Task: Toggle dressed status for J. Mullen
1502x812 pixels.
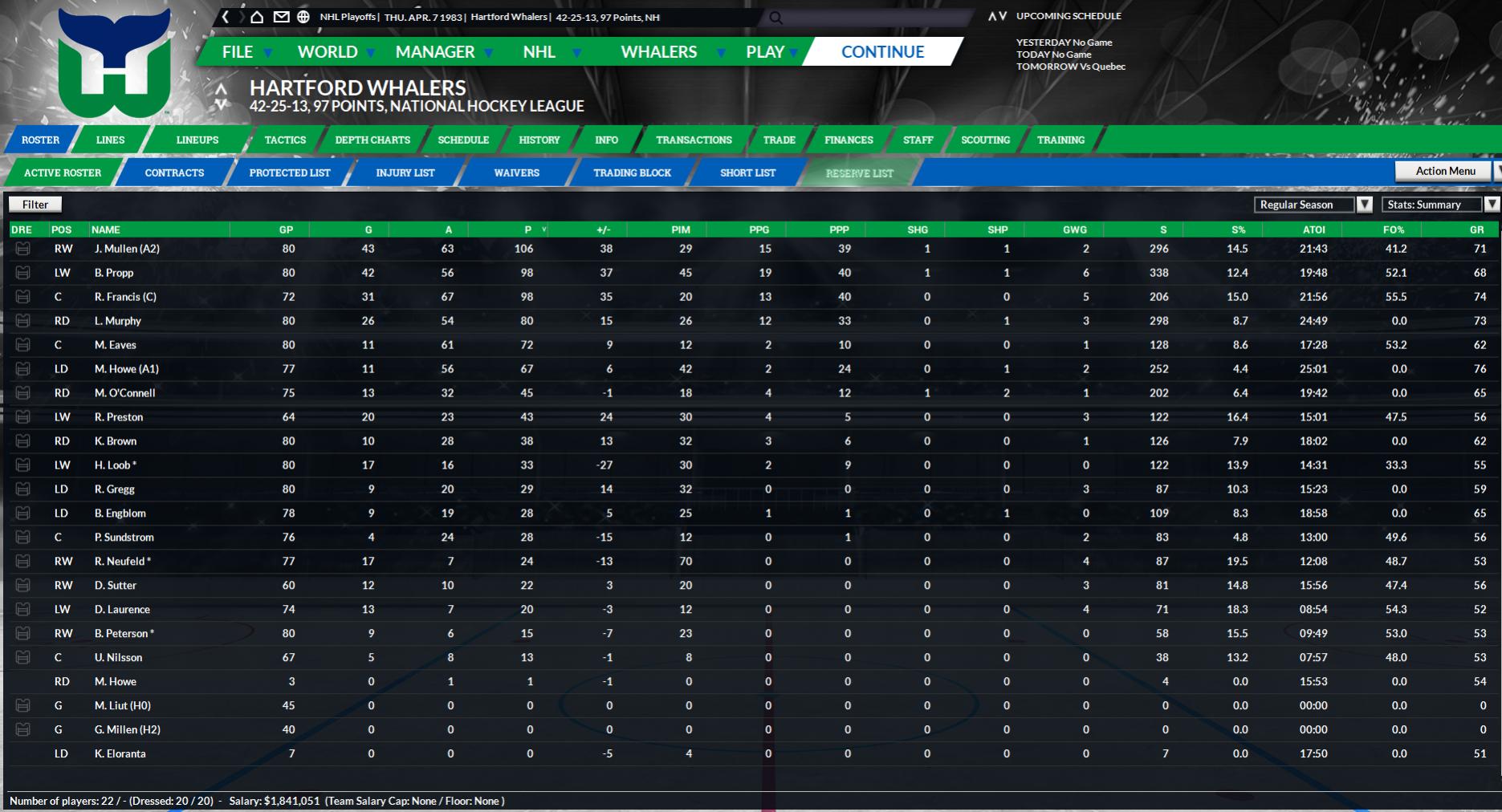Action: tap(22, 249)
